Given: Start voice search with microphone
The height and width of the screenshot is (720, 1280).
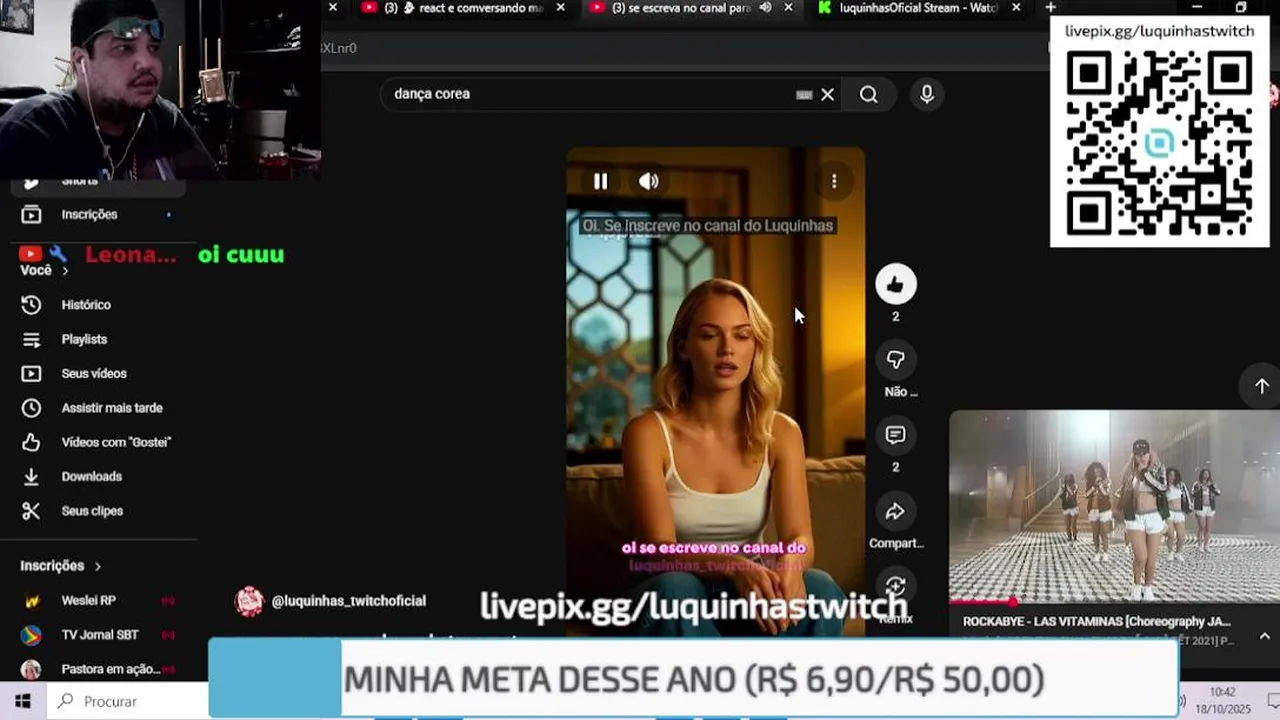Looking at the screenshot, I should [x=927, y=94].
